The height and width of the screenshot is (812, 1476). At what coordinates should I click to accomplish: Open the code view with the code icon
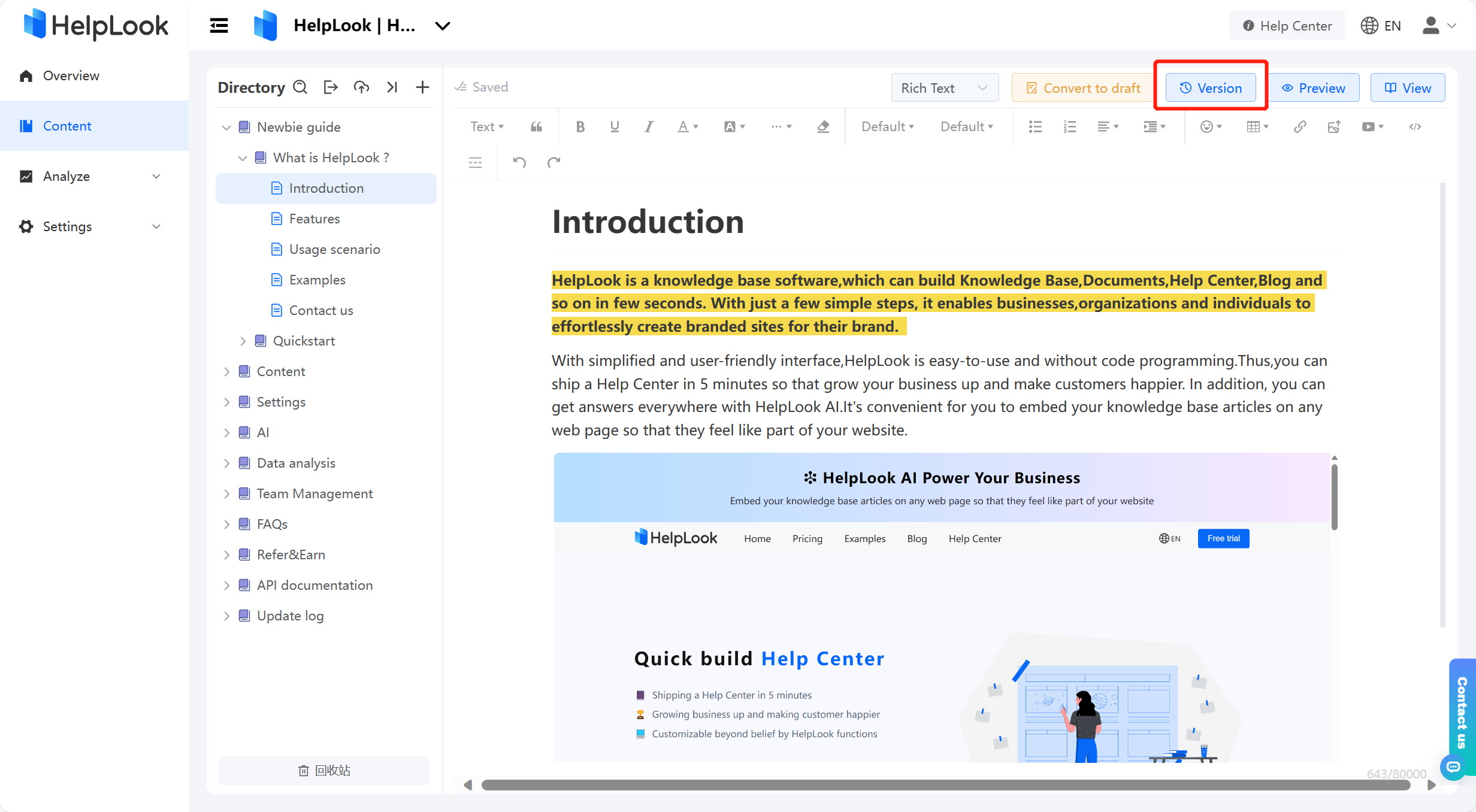tap(1415, 126)
